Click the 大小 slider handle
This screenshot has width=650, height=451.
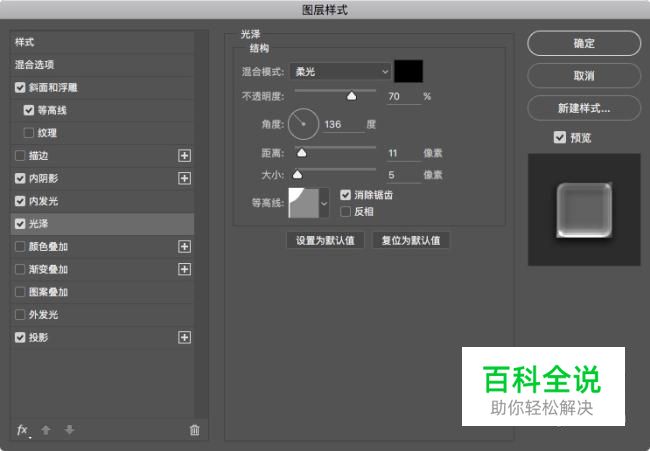pyautogui.click(x=298, y=175)
